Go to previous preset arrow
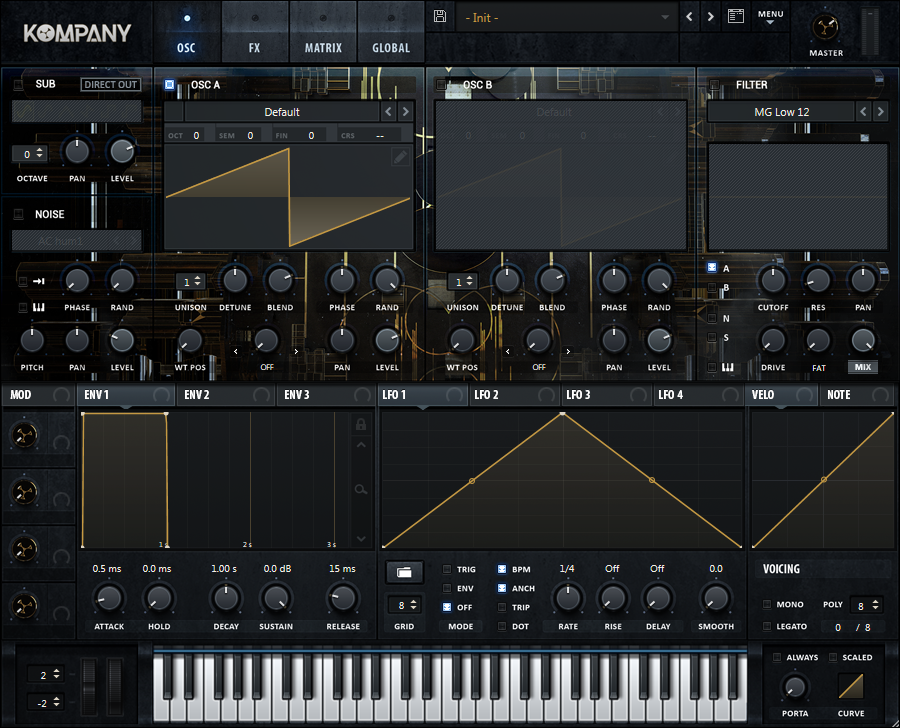 point(689,17)
